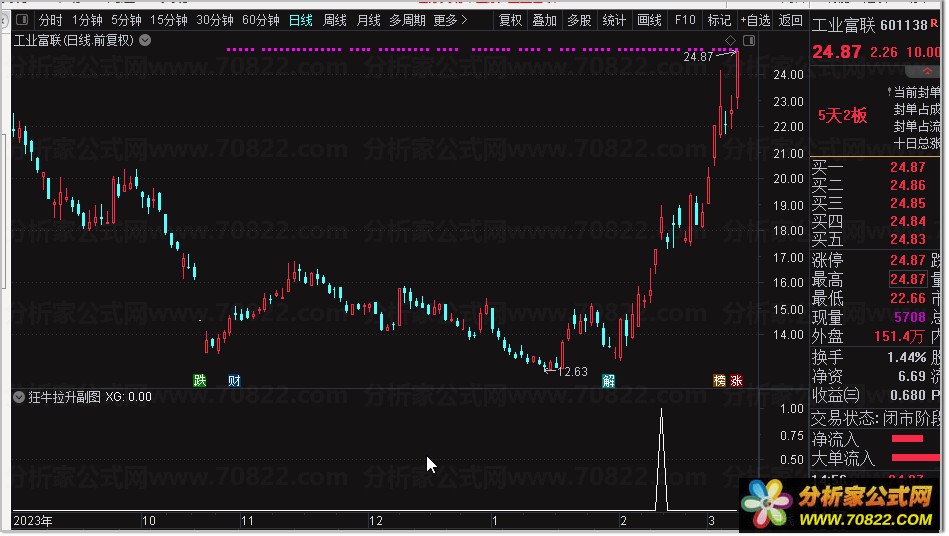Viewport: 949px width, 536px height.
Task: Click the orange 榜 marker icon
Action: pyautogui.click(x=719, y=381)
